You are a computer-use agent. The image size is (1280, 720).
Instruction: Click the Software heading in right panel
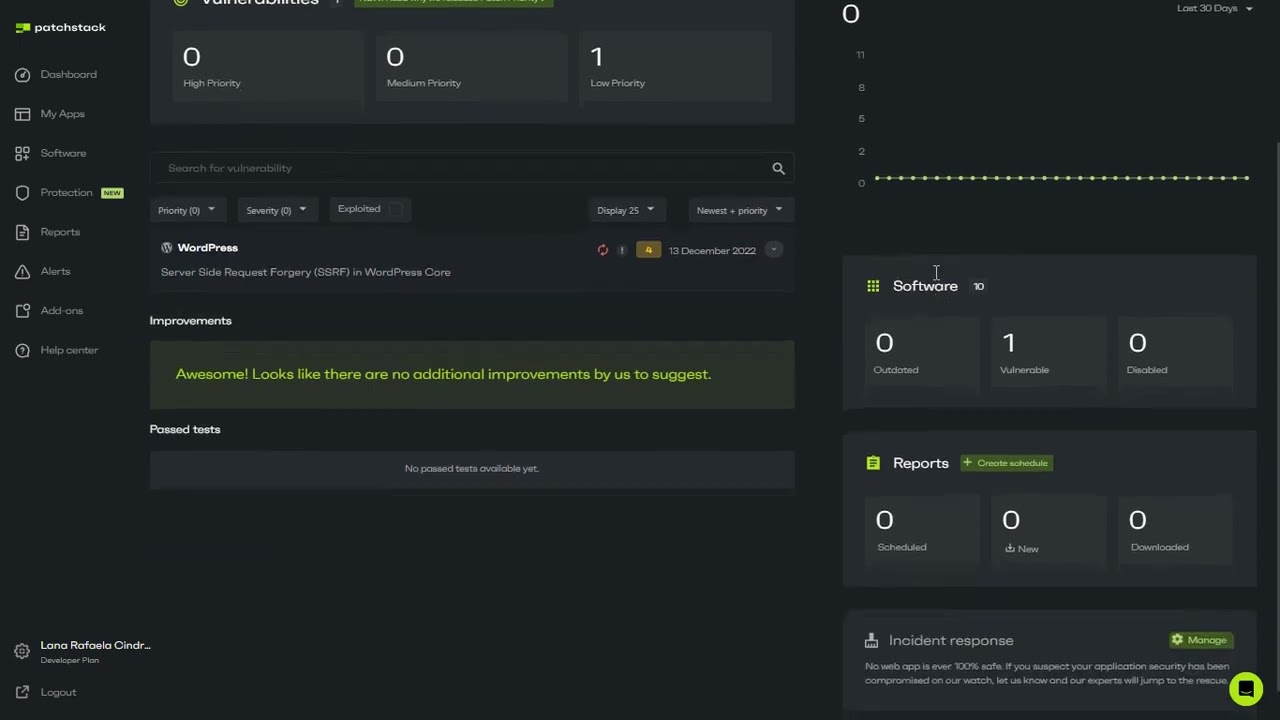click(925, 286)
